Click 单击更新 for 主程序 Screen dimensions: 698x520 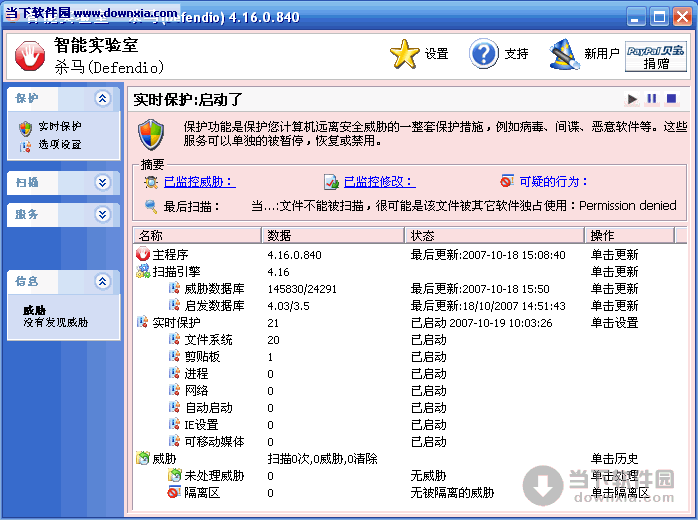(x=615, y=255)
